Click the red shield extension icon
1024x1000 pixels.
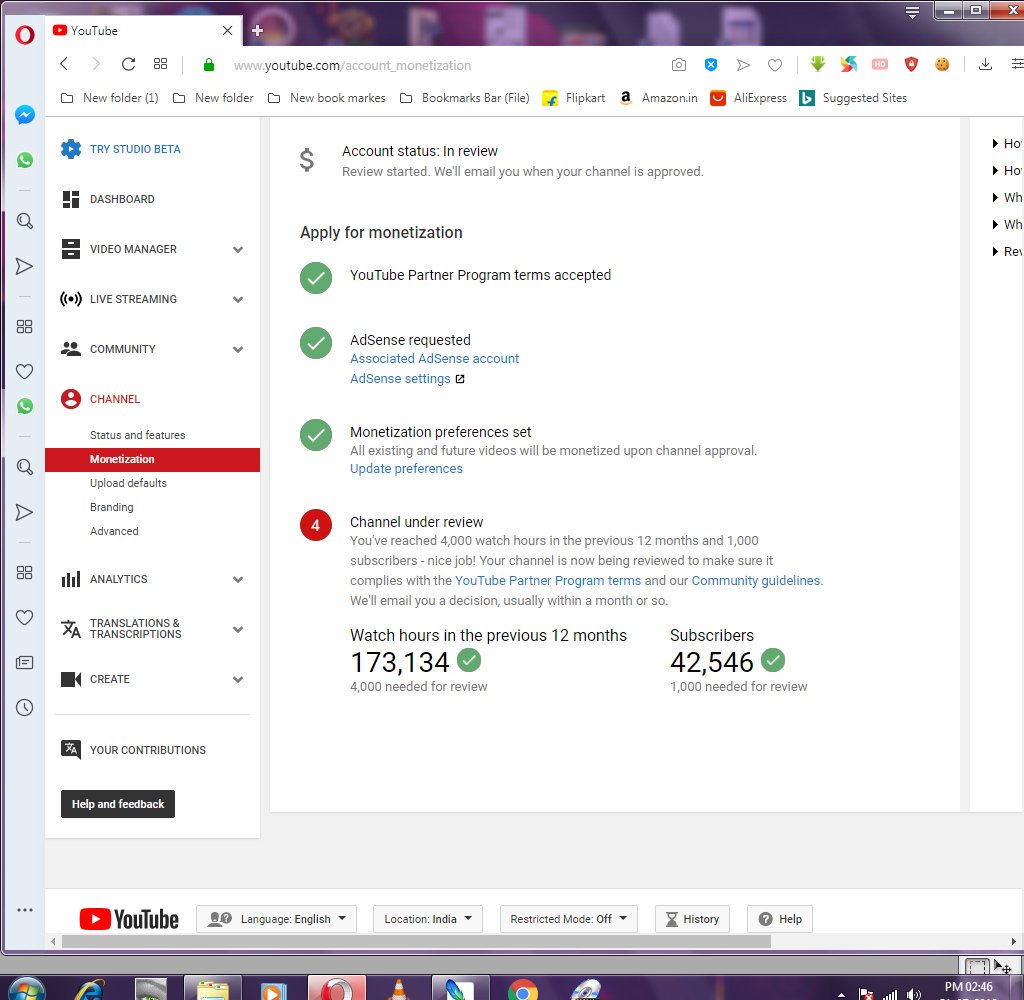(911, 64)
